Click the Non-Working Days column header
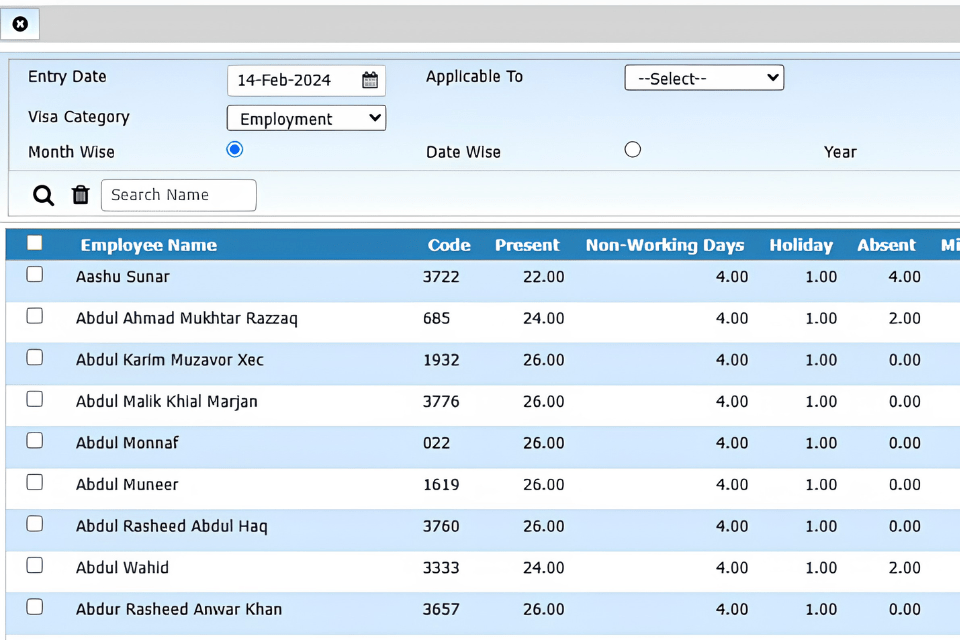The image size is (960, 640). (x=665, y=245)
